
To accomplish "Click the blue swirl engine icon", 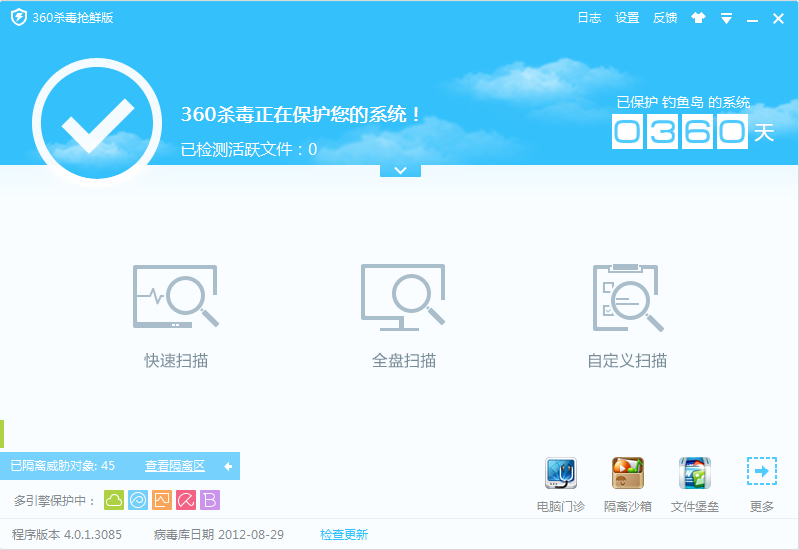I will click(x=138, y=500).
